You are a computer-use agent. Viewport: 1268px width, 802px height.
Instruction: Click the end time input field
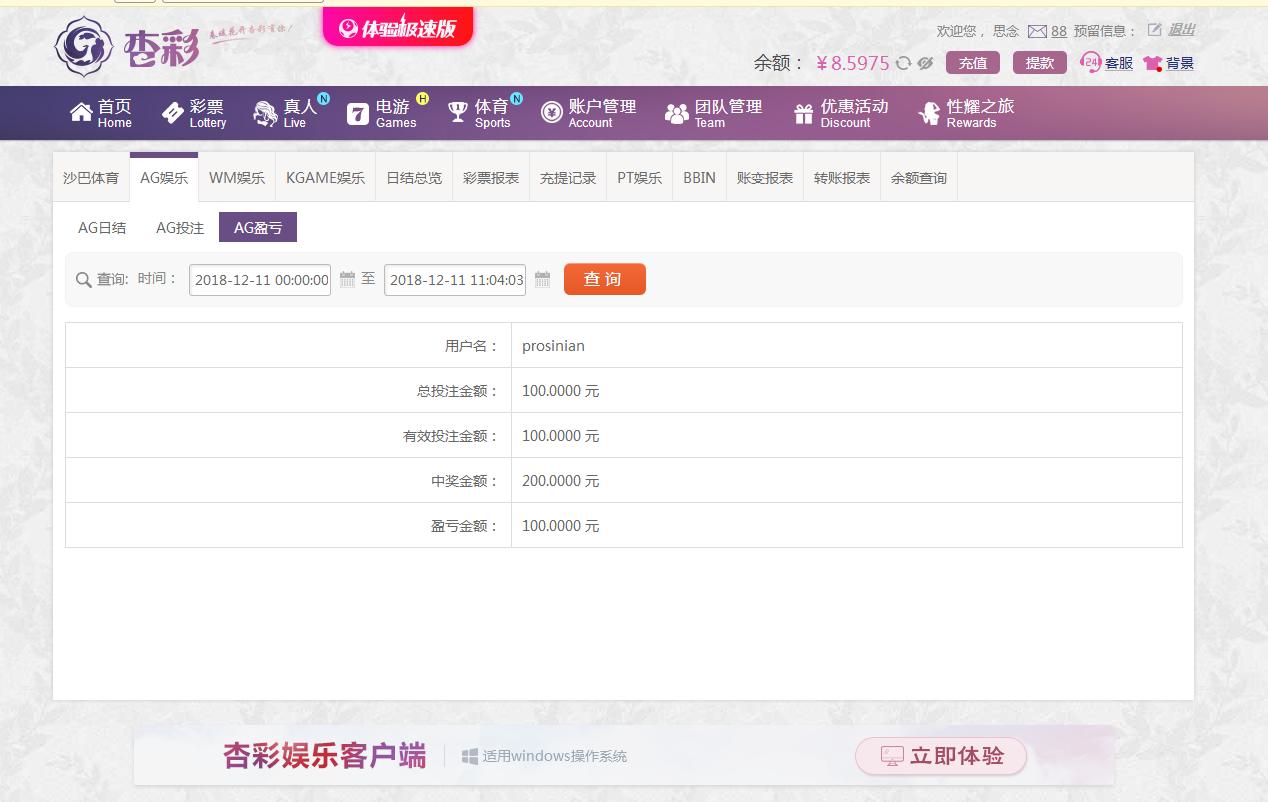pos(455,279)
